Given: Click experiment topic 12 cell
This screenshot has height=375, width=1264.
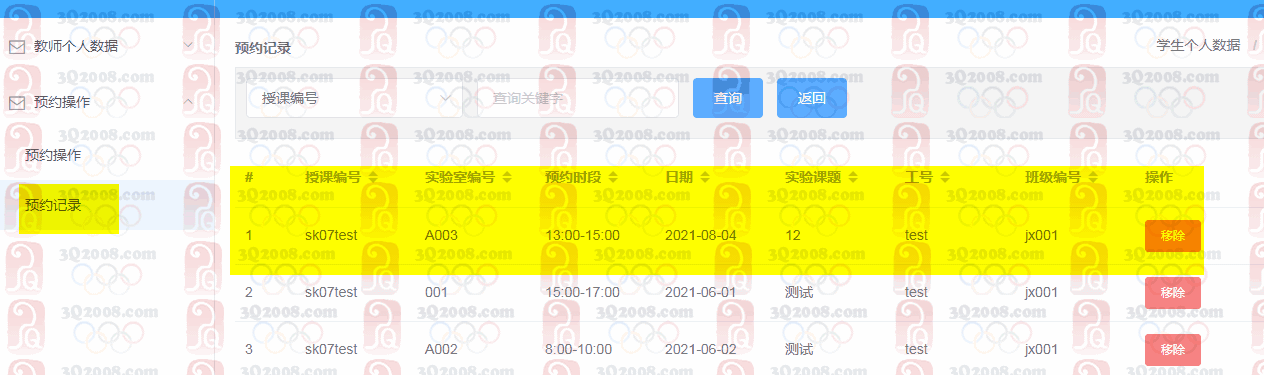Looking at the screenshot, I should coord(793,235).
